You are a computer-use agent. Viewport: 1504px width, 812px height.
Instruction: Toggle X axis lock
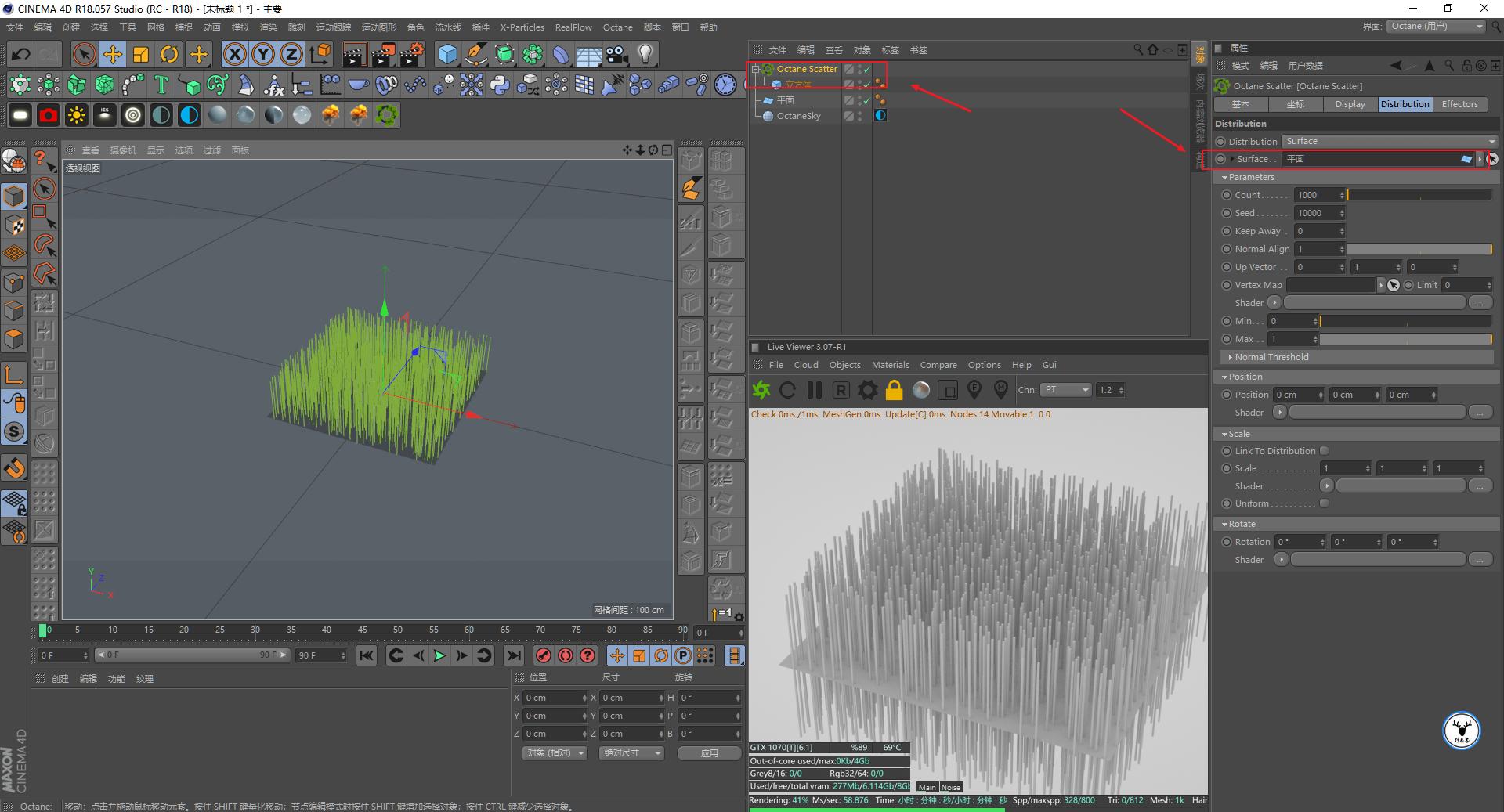234,54
